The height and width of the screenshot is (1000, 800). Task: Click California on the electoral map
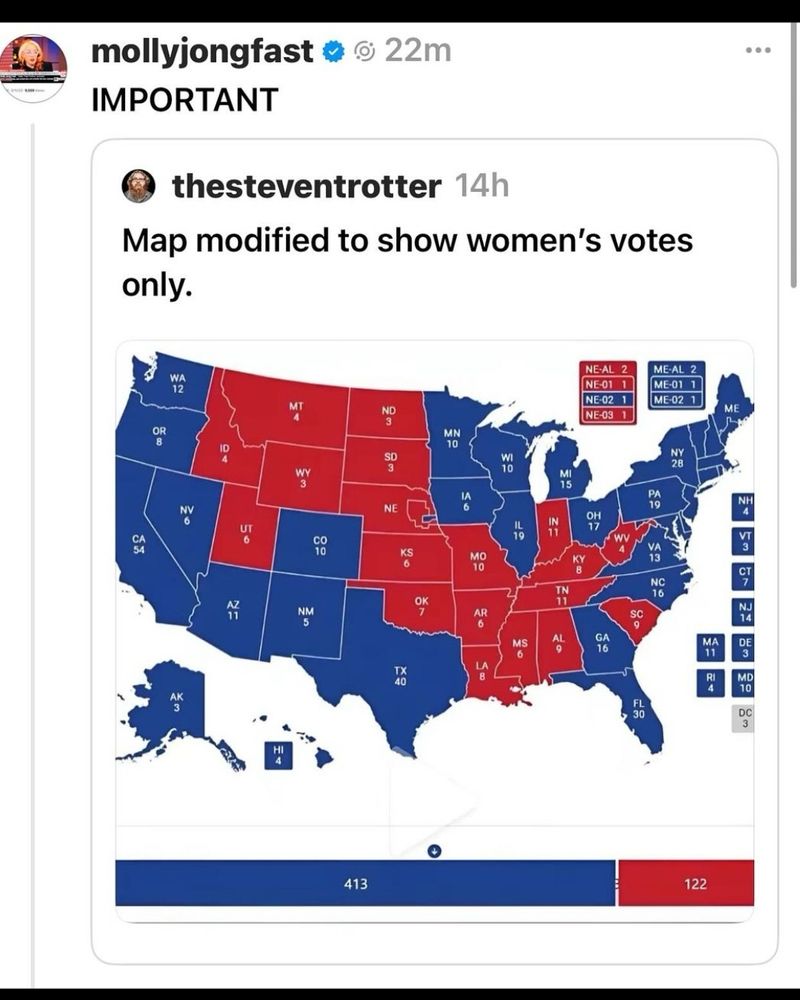[x=142, y=547]
